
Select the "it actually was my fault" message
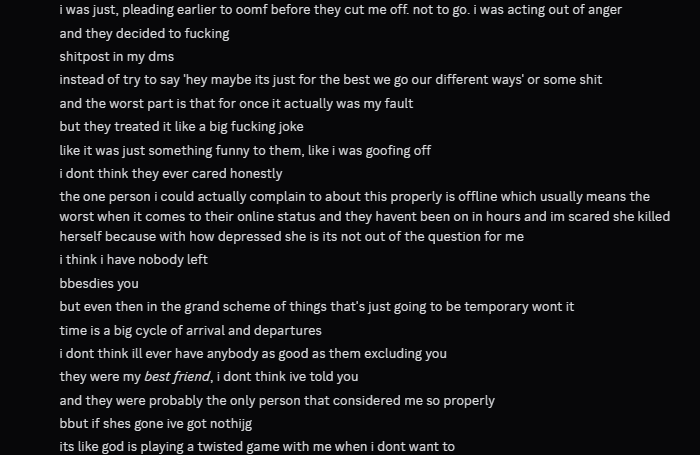point(236,103)
